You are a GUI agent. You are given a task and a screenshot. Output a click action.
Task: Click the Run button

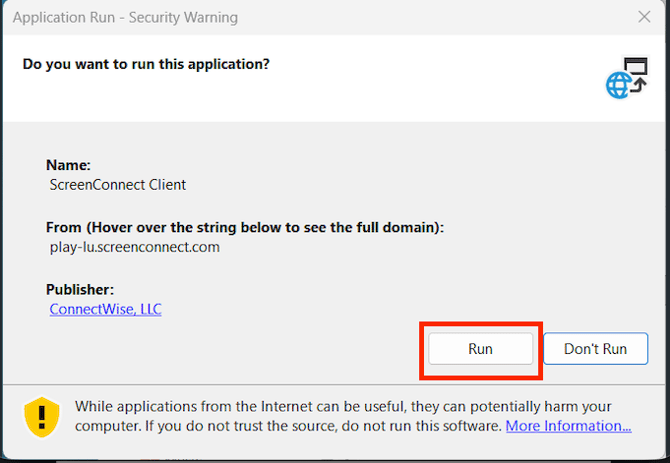(x=481, y=349)
